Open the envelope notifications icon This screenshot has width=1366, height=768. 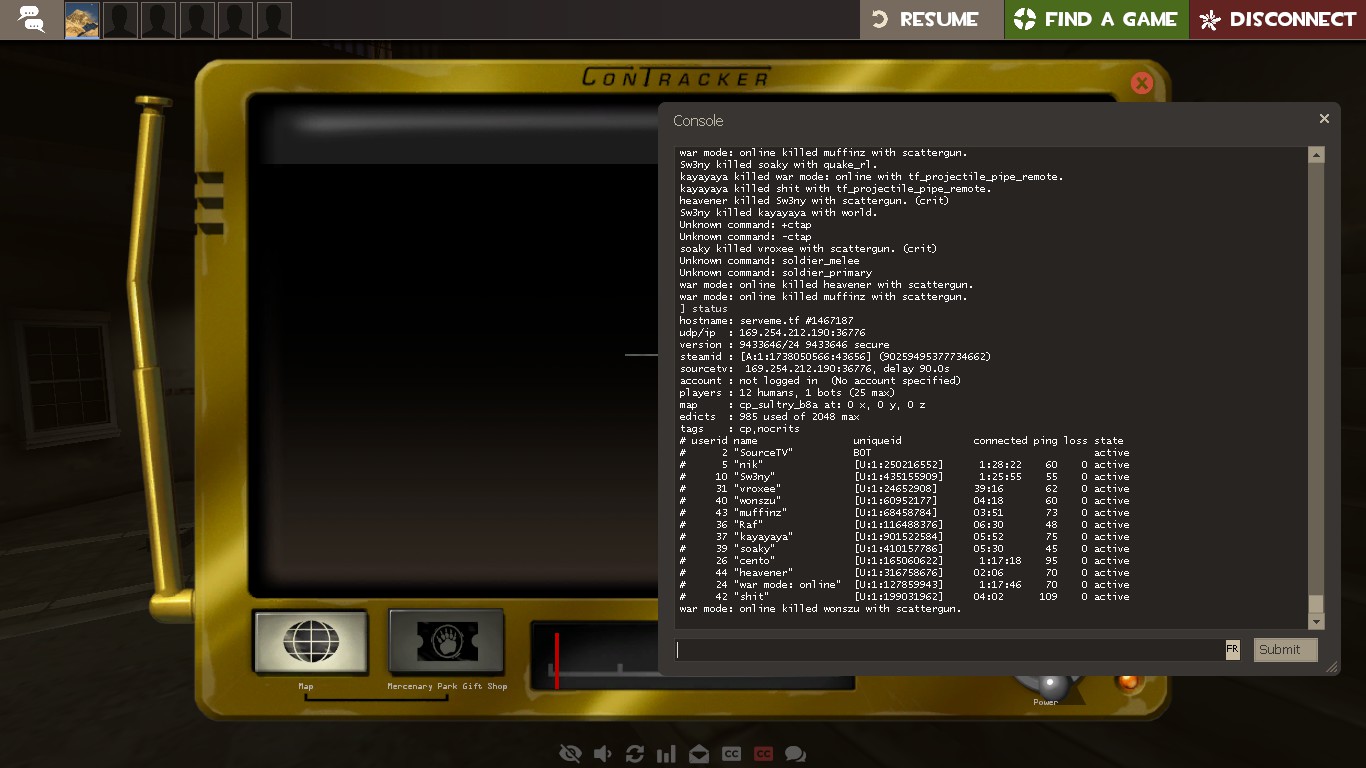(x=699, y=754)
